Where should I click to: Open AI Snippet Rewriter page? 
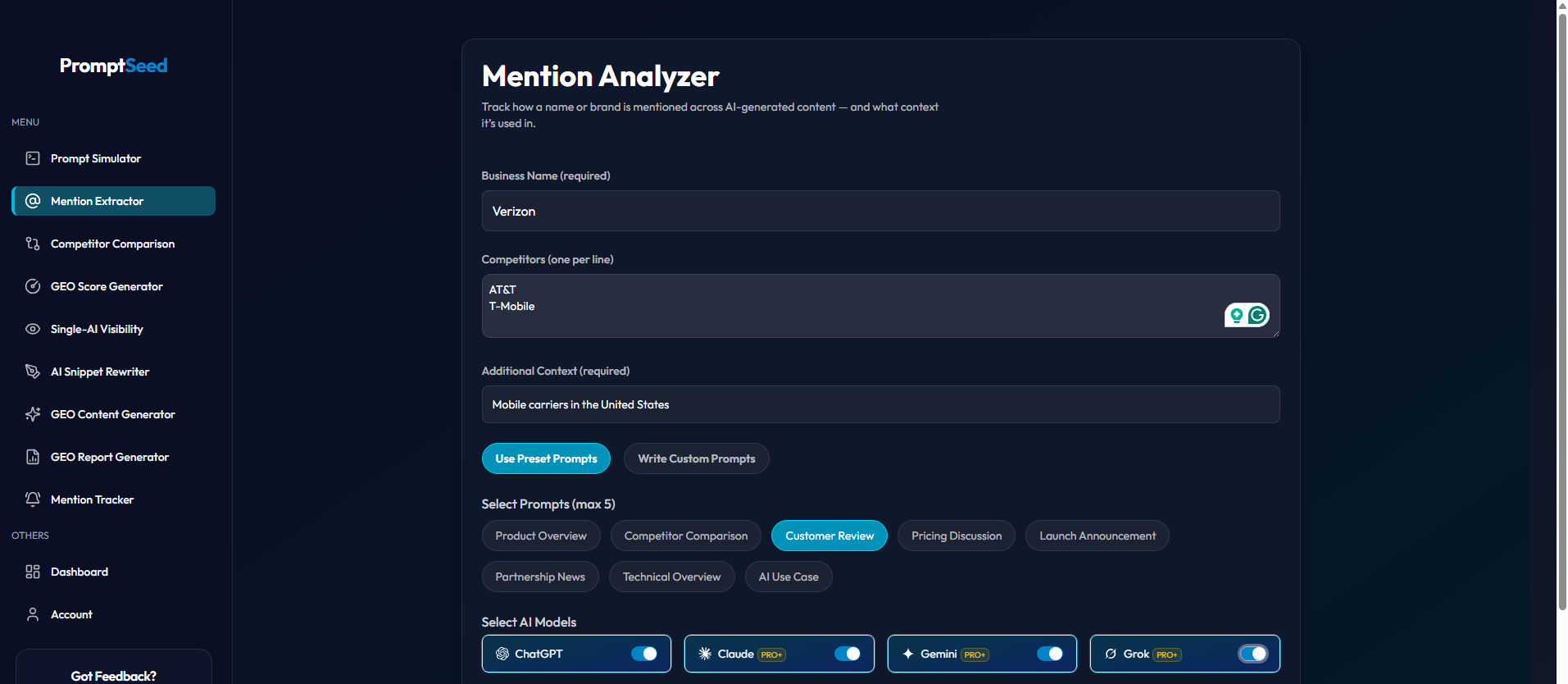[113, 372]
